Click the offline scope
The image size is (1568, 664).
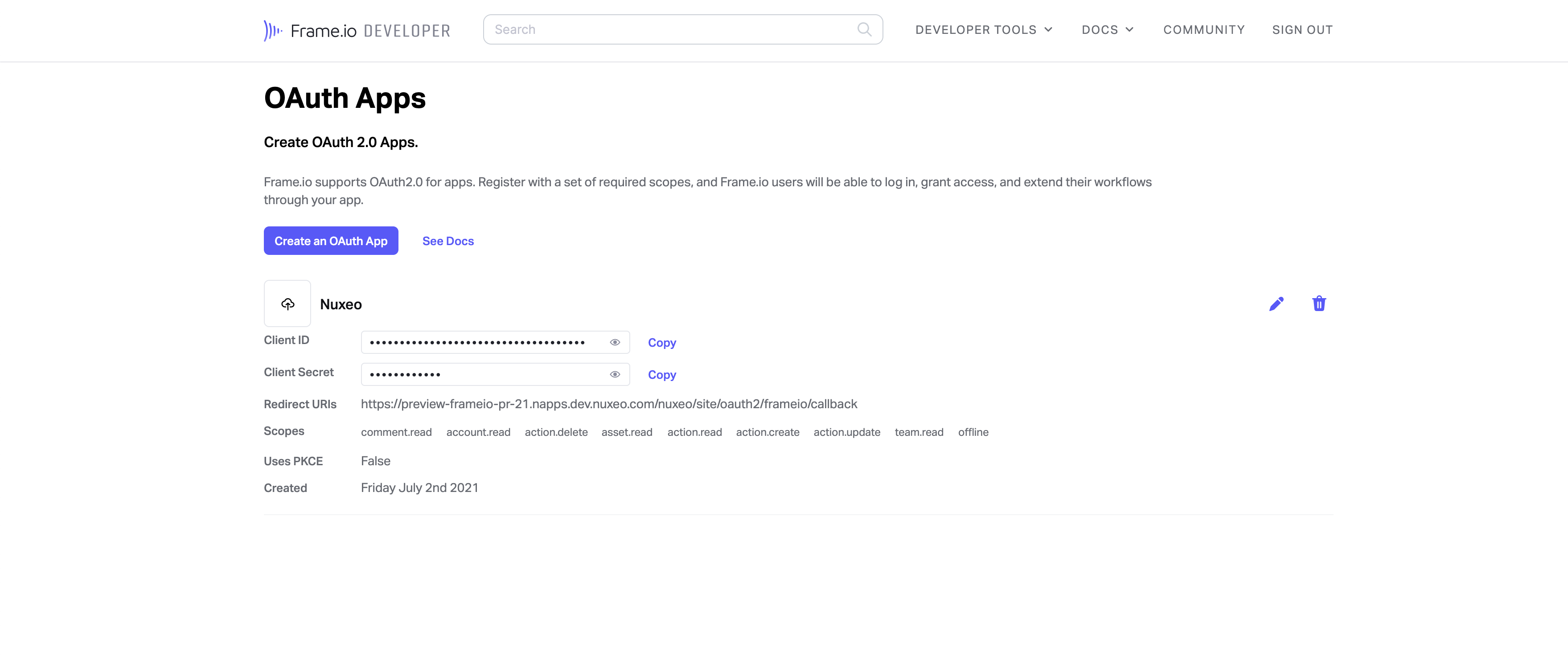point(973,432)
